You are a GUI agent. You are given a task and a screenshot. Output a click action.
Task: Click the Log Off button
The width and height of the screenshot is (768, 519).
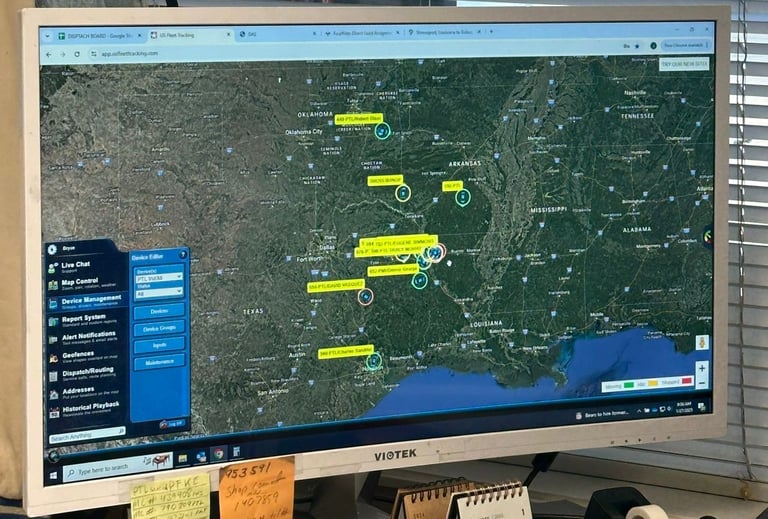tap(171, 424)
